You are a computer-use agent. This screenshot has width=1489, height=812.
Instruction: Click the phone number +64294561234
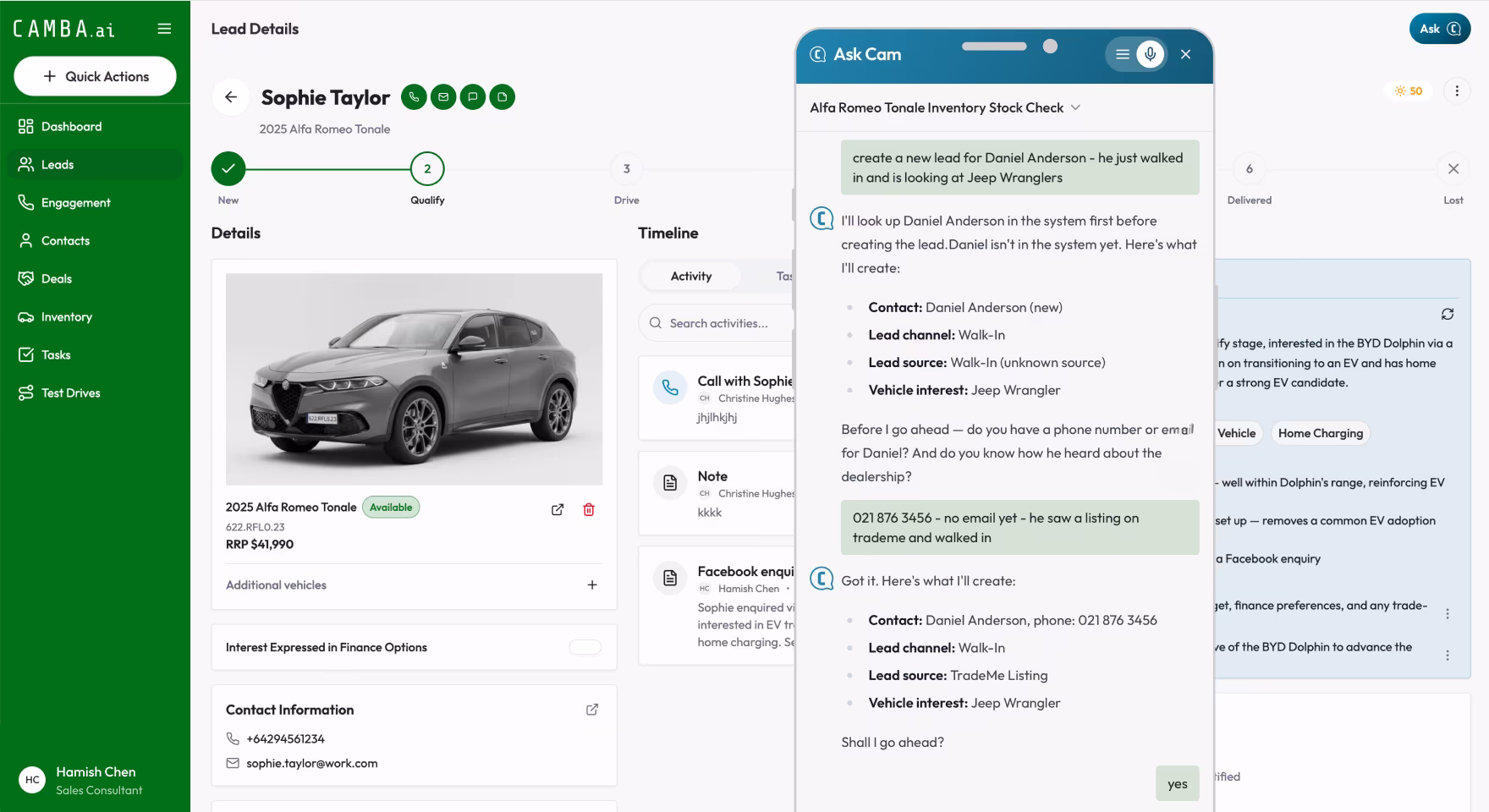pos(285,738)
